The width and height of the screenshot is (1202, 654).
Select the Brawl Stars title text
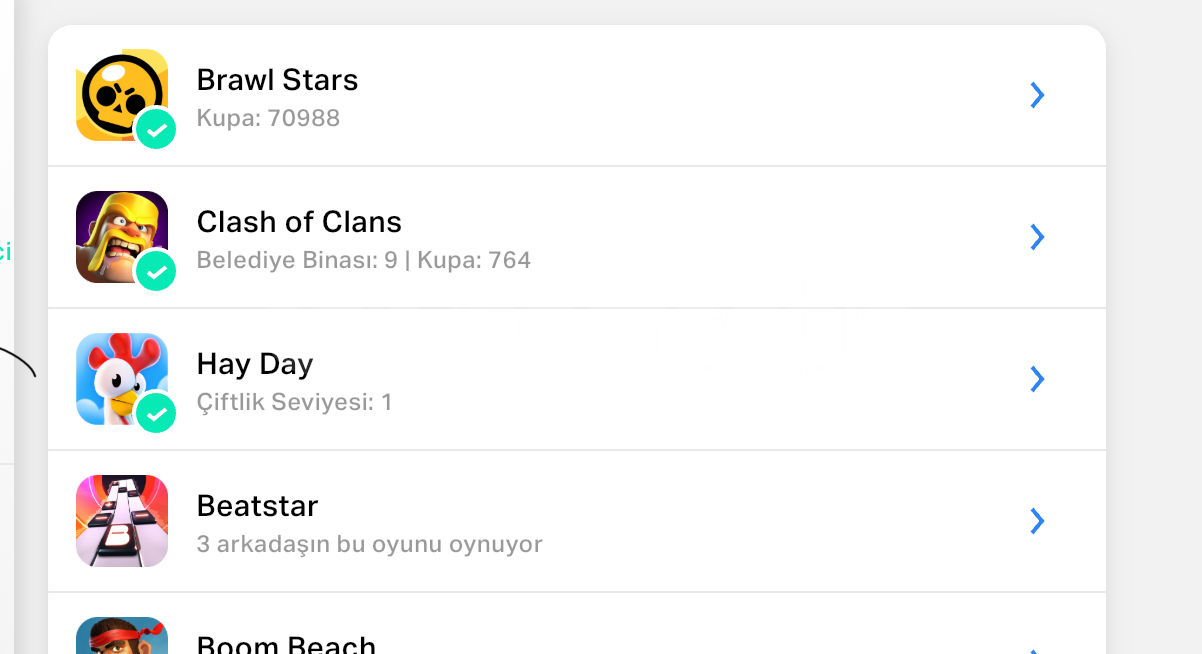click(x=277, y=80)
